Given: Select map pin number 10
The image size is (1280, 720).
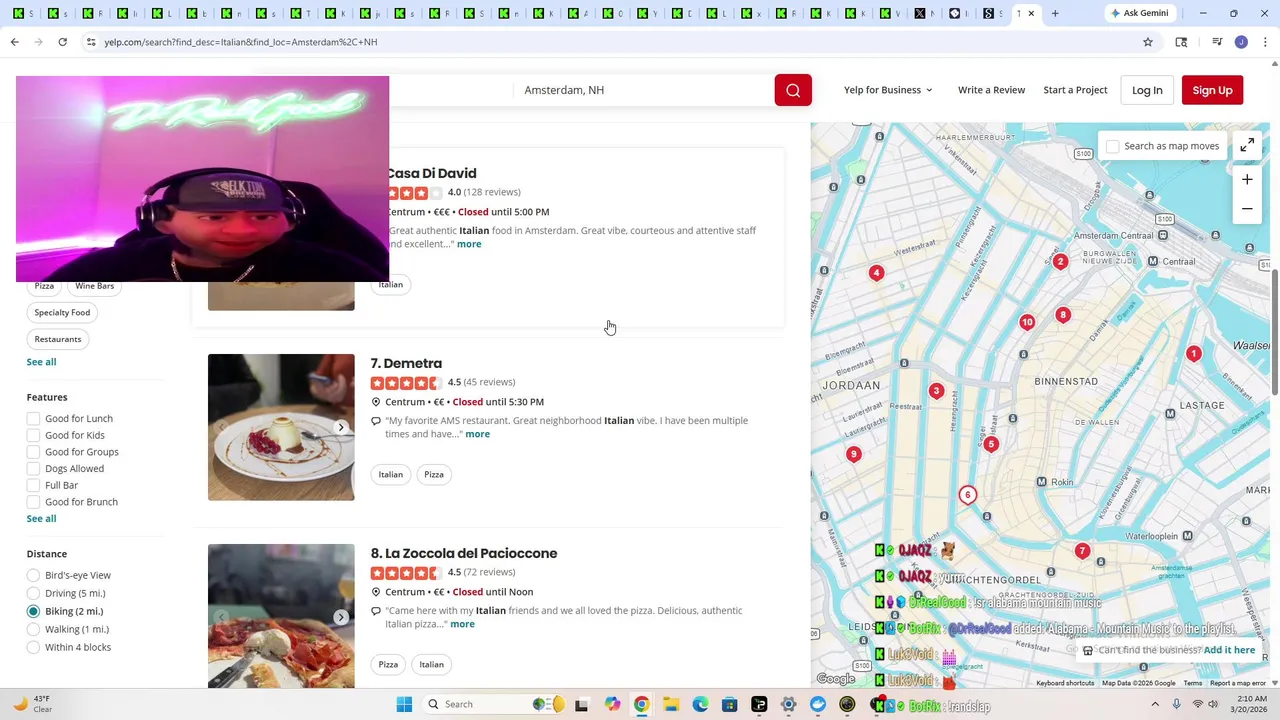Looking at the screenshot, I should [1027, 322].
